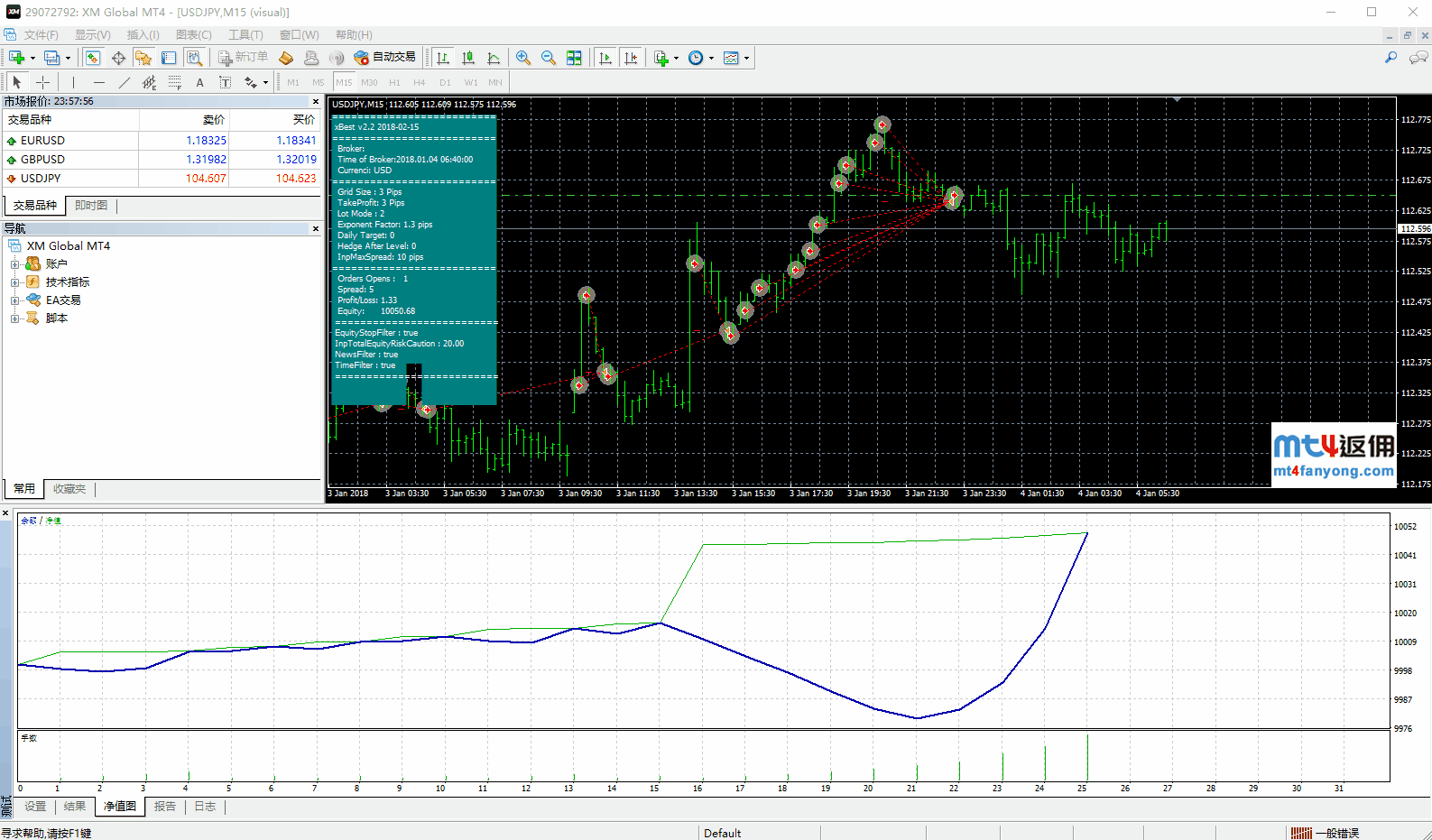The height and width of the screenshot is (840, 1432).
Task: Select the crosshair cursor tool
Action: point(42,82)
